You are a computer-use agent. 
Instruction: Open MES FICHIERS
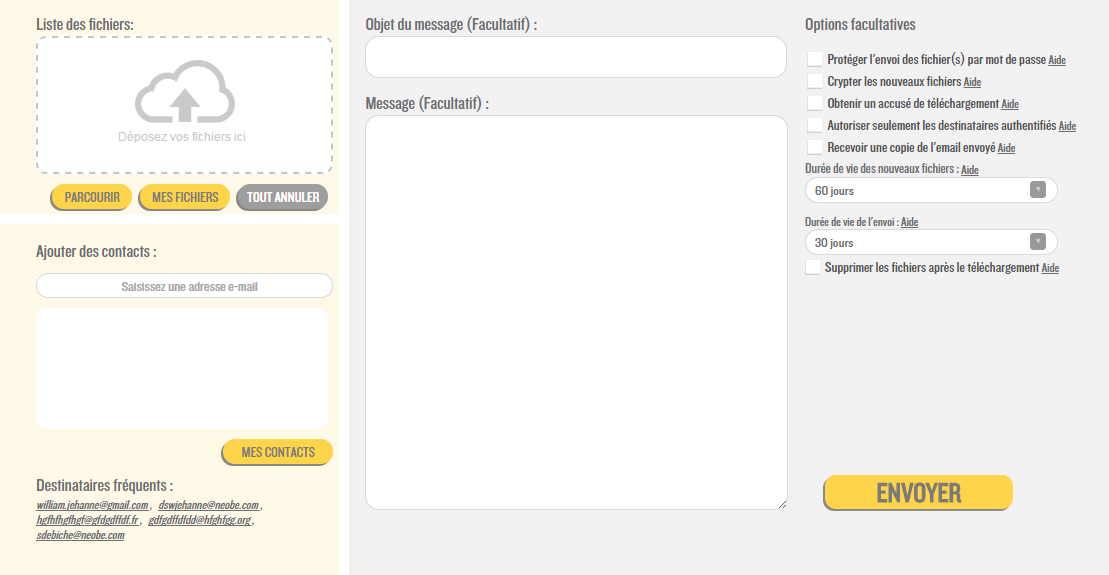[x=185, y=197]
